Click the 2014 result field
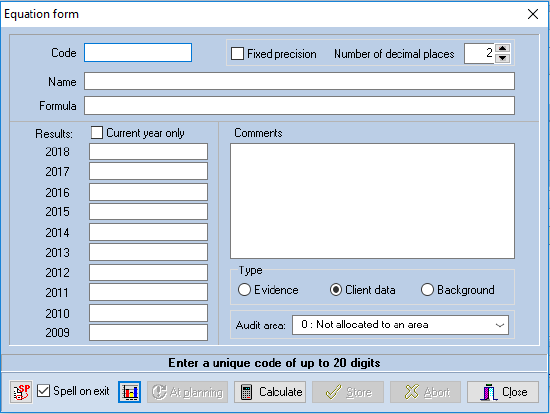Image resolution: width=550 pixels, height=414 pixels. [148, 232]
